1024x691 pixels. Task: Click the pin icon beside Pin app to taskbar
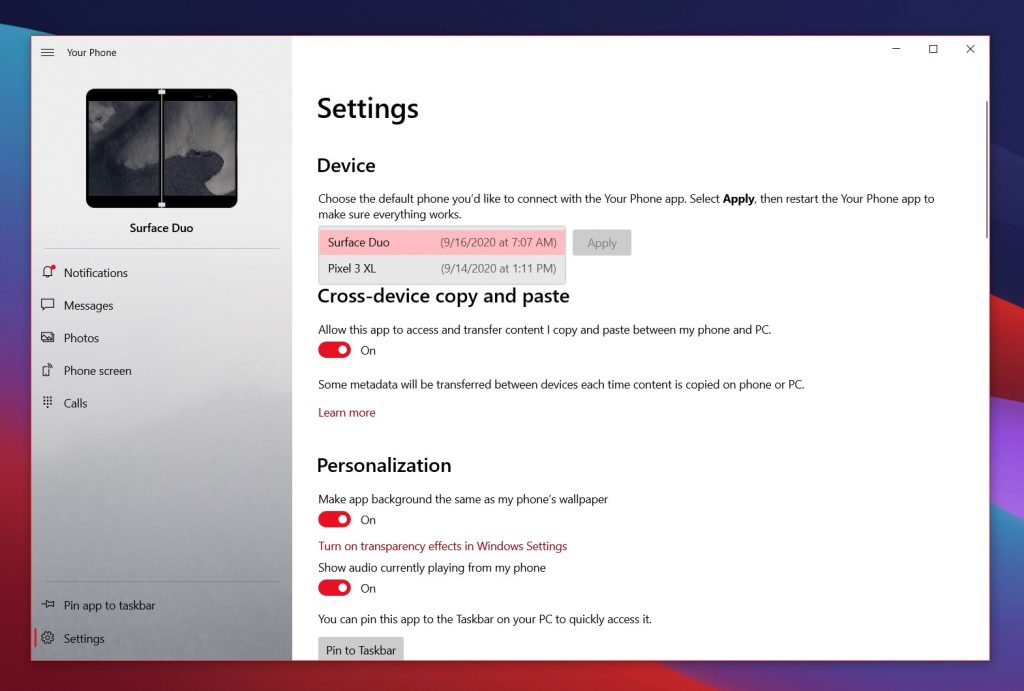(x=48, y=605)
